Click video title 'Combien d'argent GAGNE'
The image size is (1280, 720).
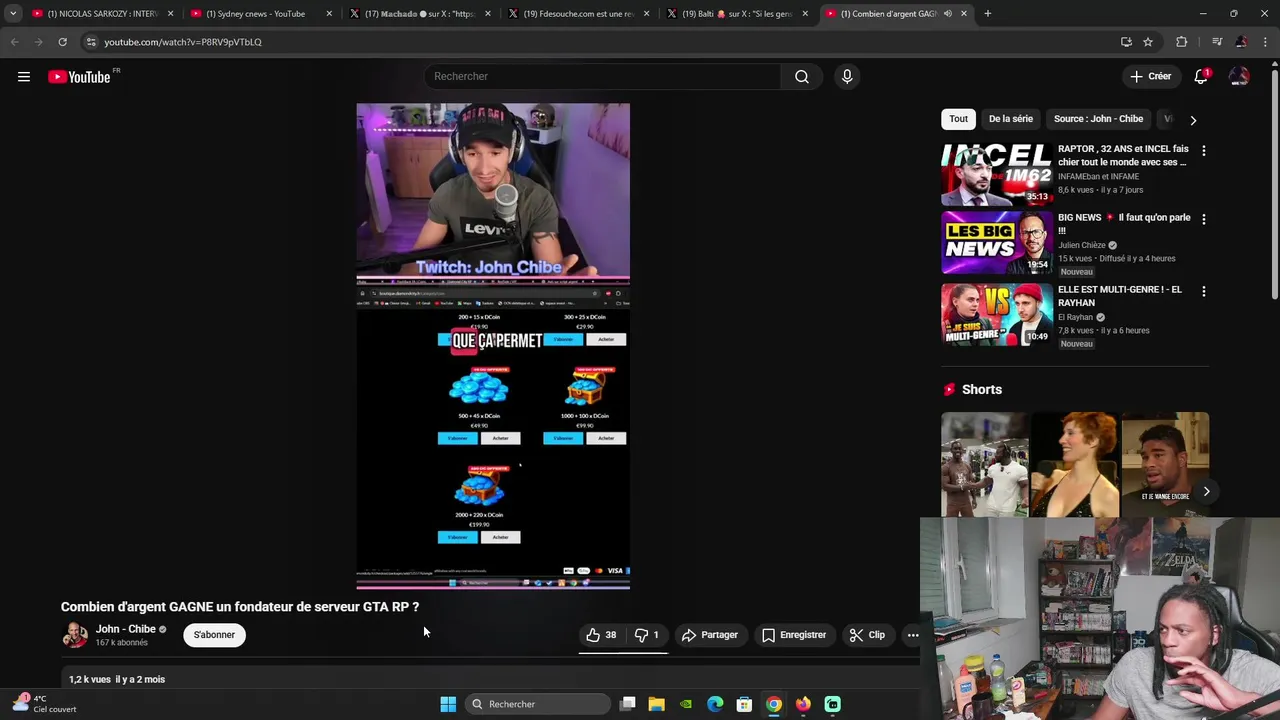[x=240, y=607]
